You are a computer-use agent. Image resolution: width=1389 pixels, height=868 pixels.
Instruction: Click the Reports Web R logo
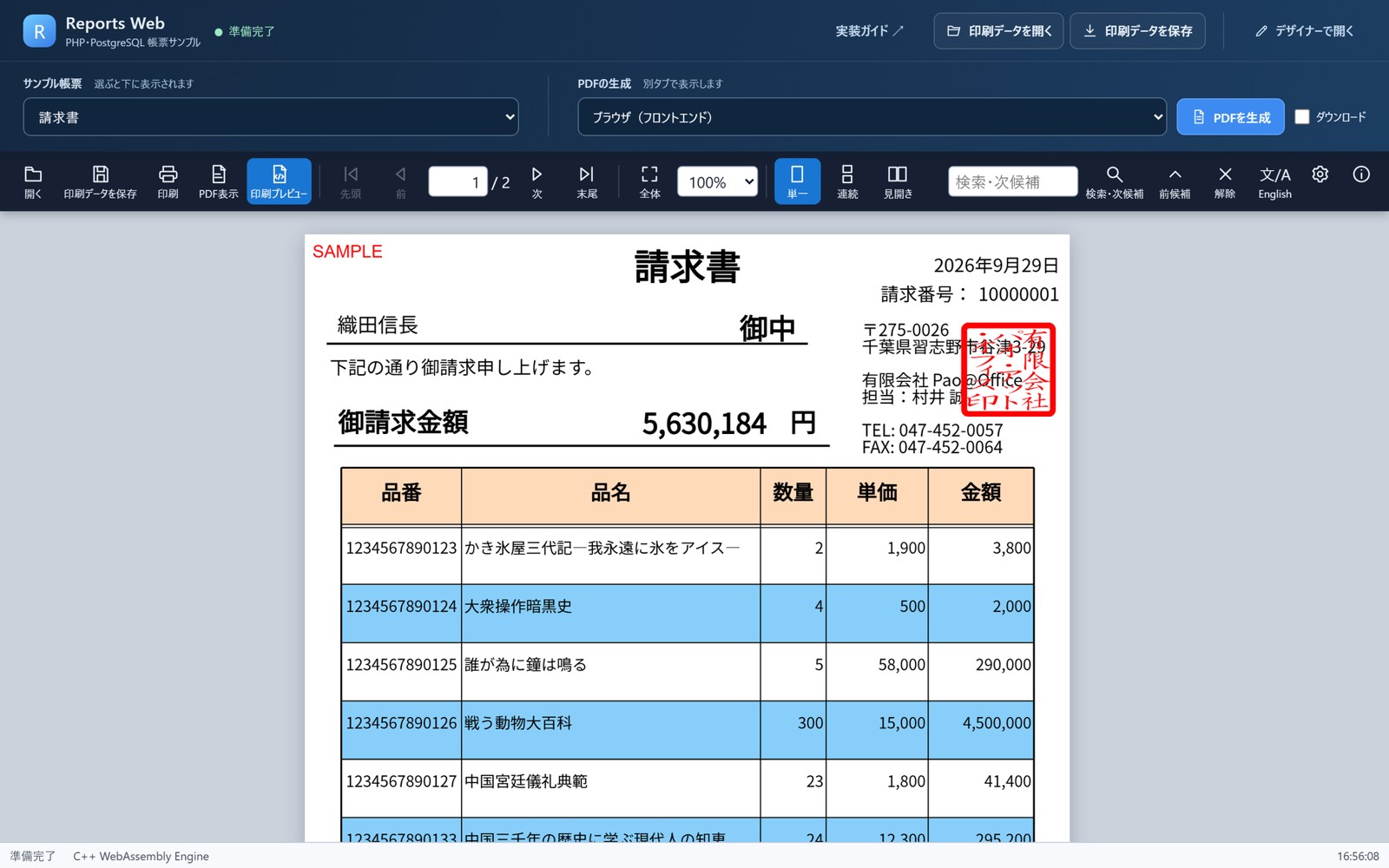[39, 31]
